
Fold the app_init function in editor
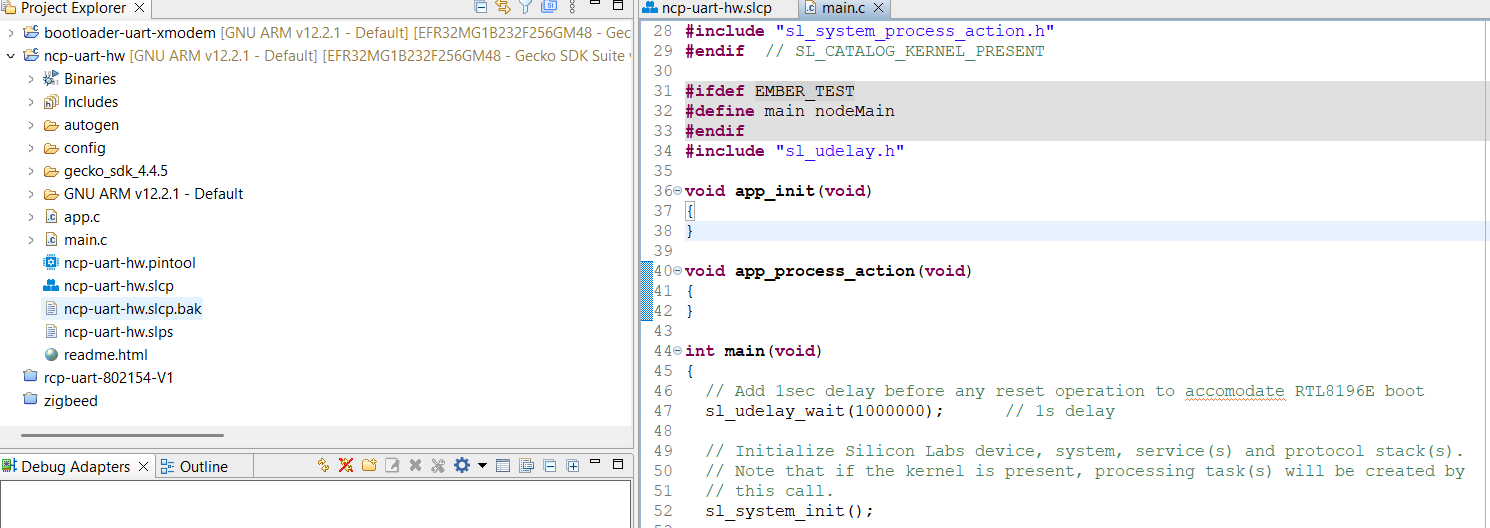pos(677,191)
